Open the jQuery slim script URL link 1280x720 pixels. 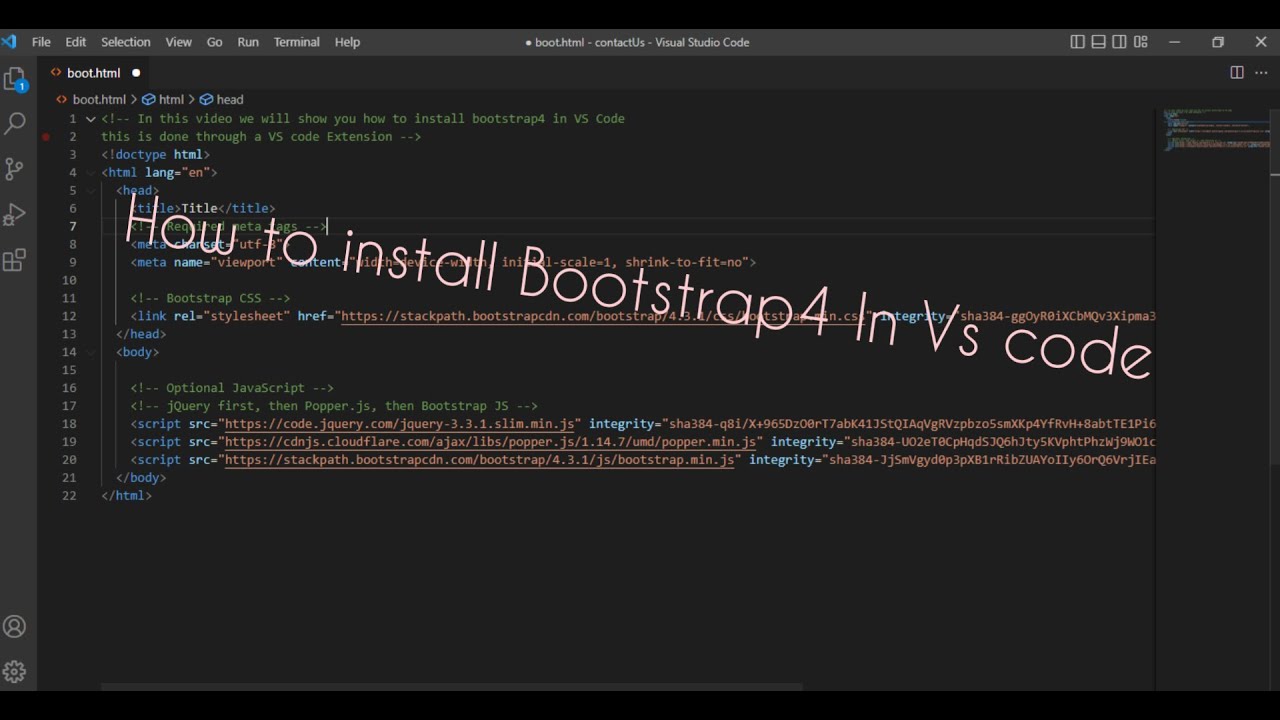point(400,424)
